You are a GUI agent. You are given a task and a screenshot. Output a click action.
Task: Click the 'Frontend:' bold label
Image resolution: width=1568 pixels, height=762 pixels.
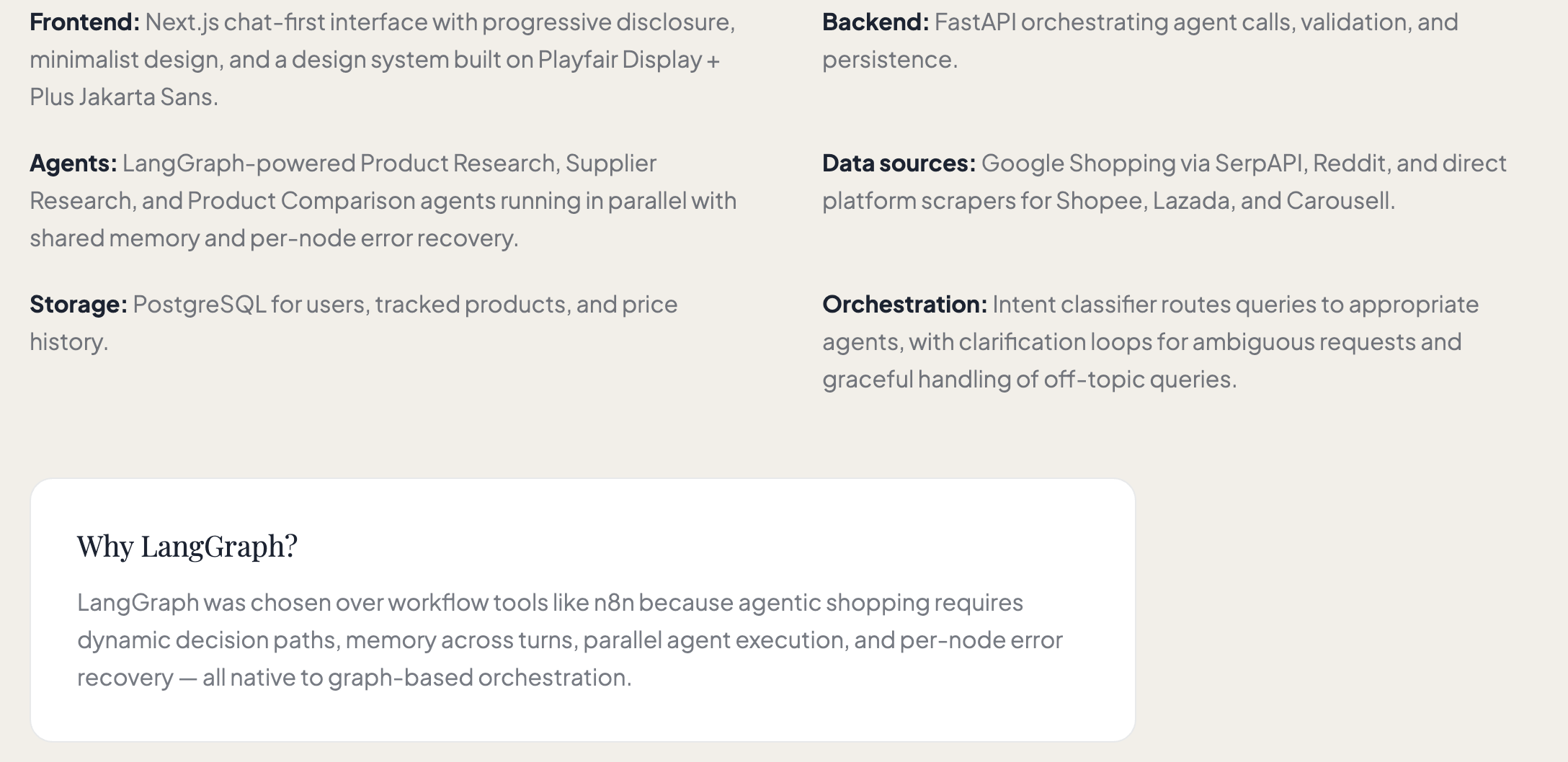[x=84, y=22]
